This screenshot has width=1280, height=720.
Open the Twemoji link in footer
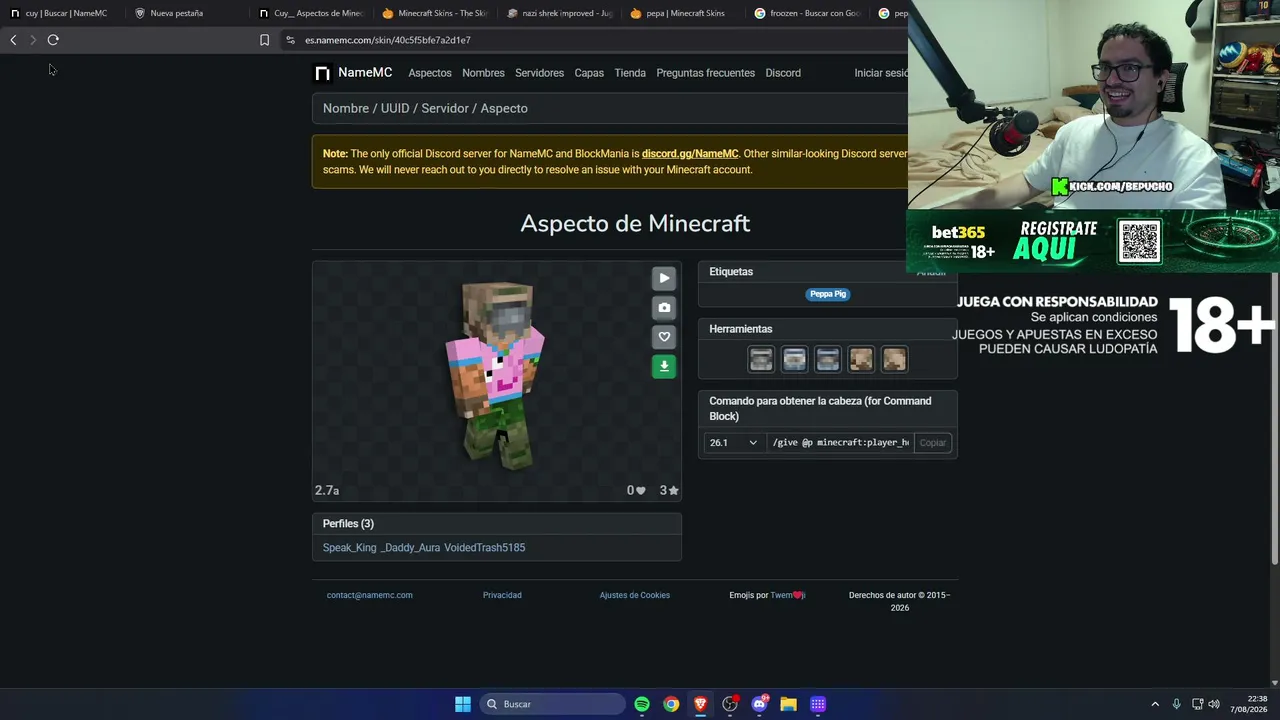(787, 595)
